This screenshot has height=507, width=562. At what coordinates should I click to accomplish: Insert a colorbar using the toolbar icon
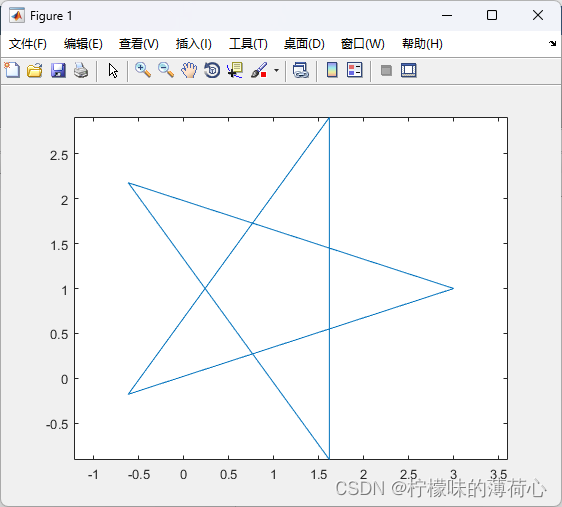click(332, 70)
